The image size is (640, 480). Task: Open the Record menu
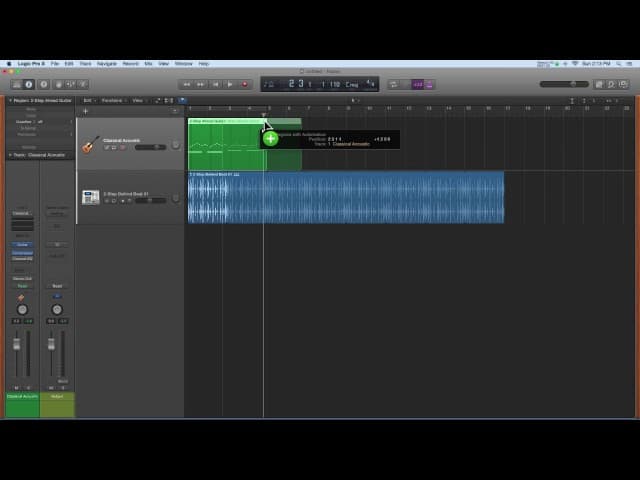click(x=131, y=64)
